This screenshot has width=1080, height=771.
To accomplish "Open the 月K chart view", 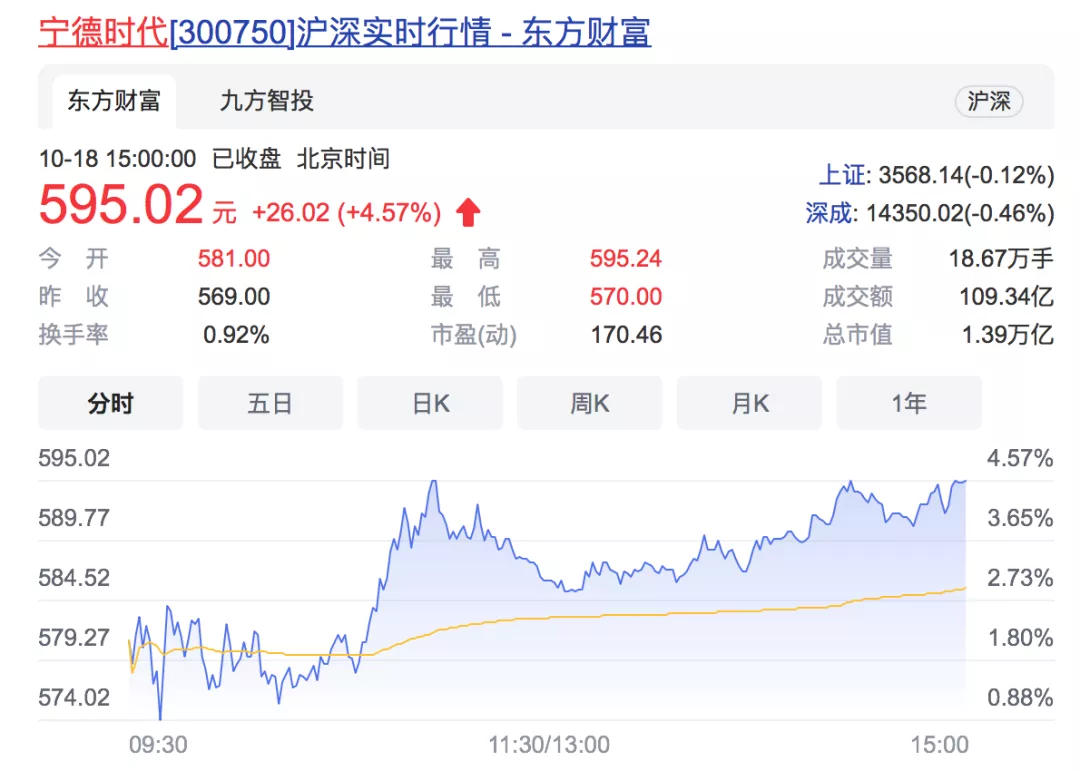I will click(x=749, y=403).
